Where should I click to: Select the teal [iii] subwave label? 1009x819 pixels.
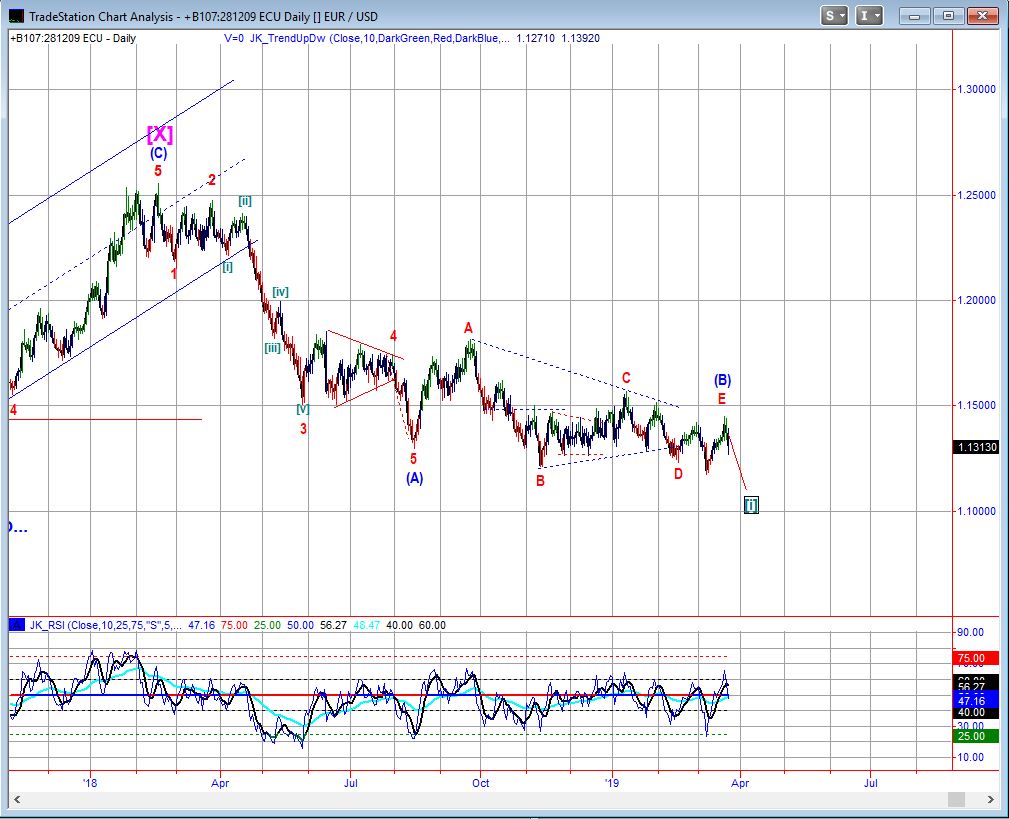coord(273,348)
